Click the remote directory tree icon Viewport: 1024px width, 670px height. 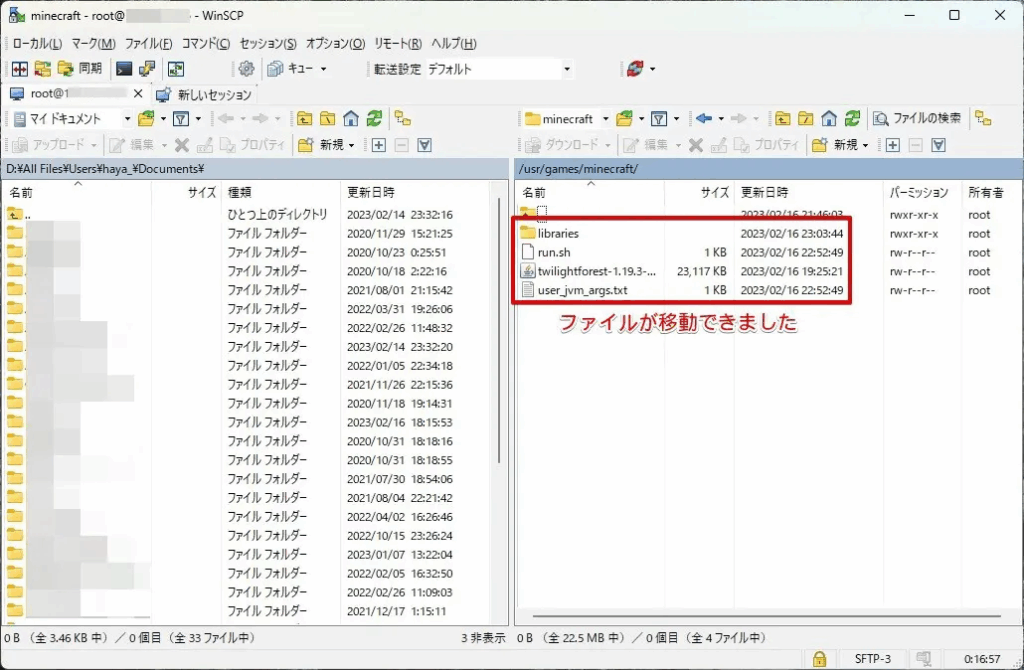click(x=983, y=118)
